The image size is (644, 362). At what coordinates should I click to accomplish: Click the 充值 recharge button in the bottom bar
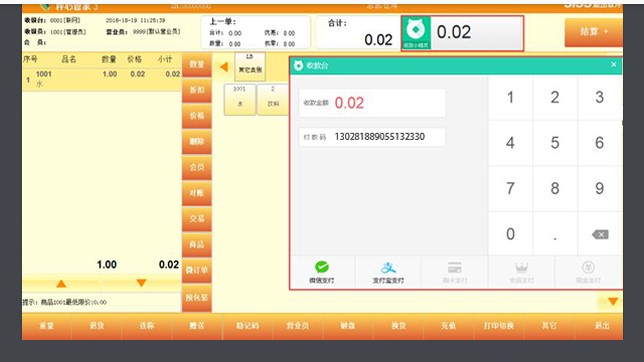448,326
